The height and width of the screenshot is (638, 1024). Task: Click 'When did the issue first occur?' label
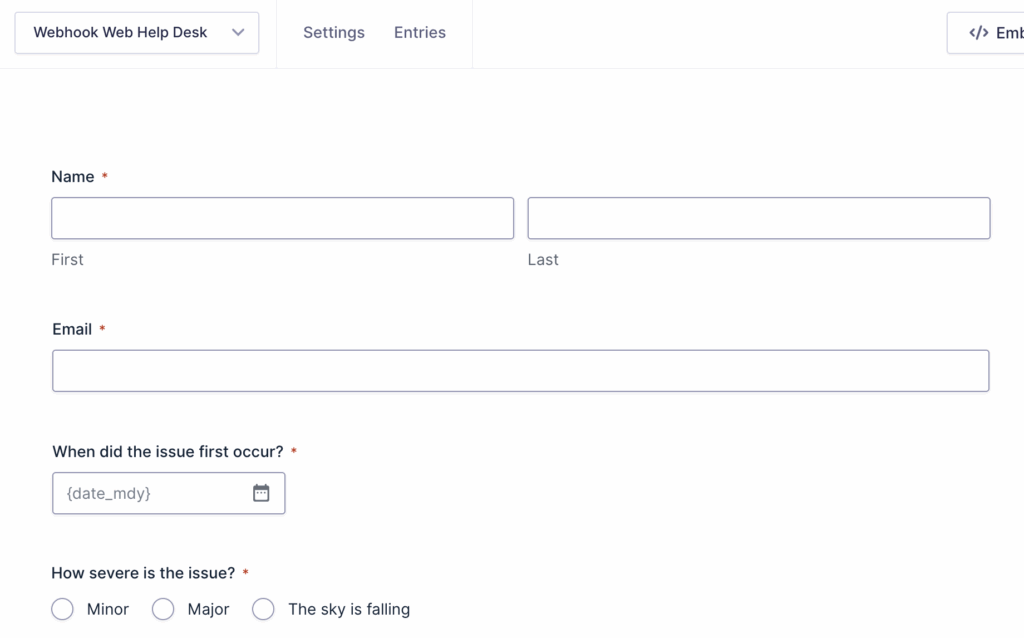(168, 452)
